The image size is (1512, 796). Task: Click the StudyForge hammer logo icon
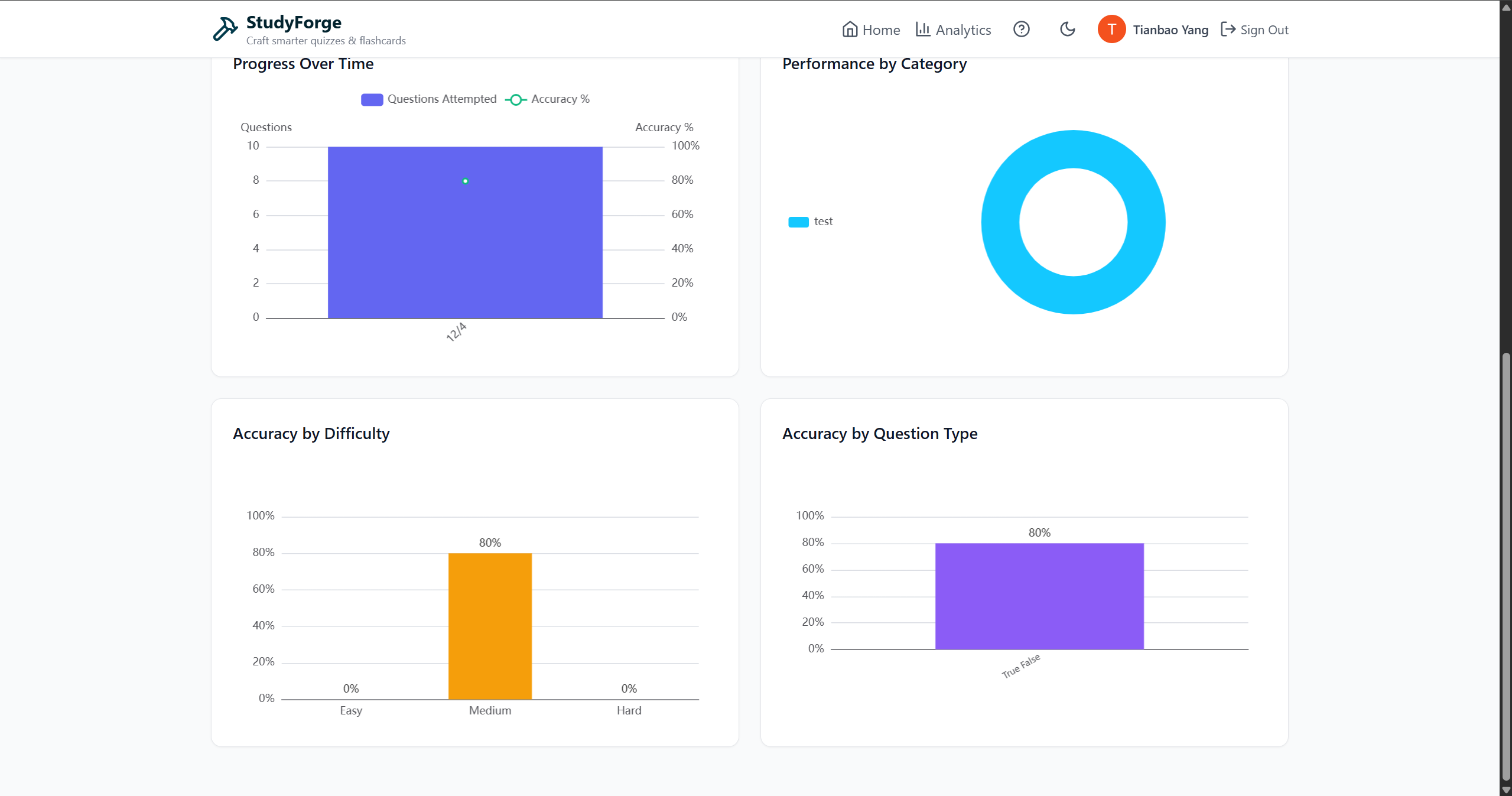pyautogui.click(x=225, y=29)
